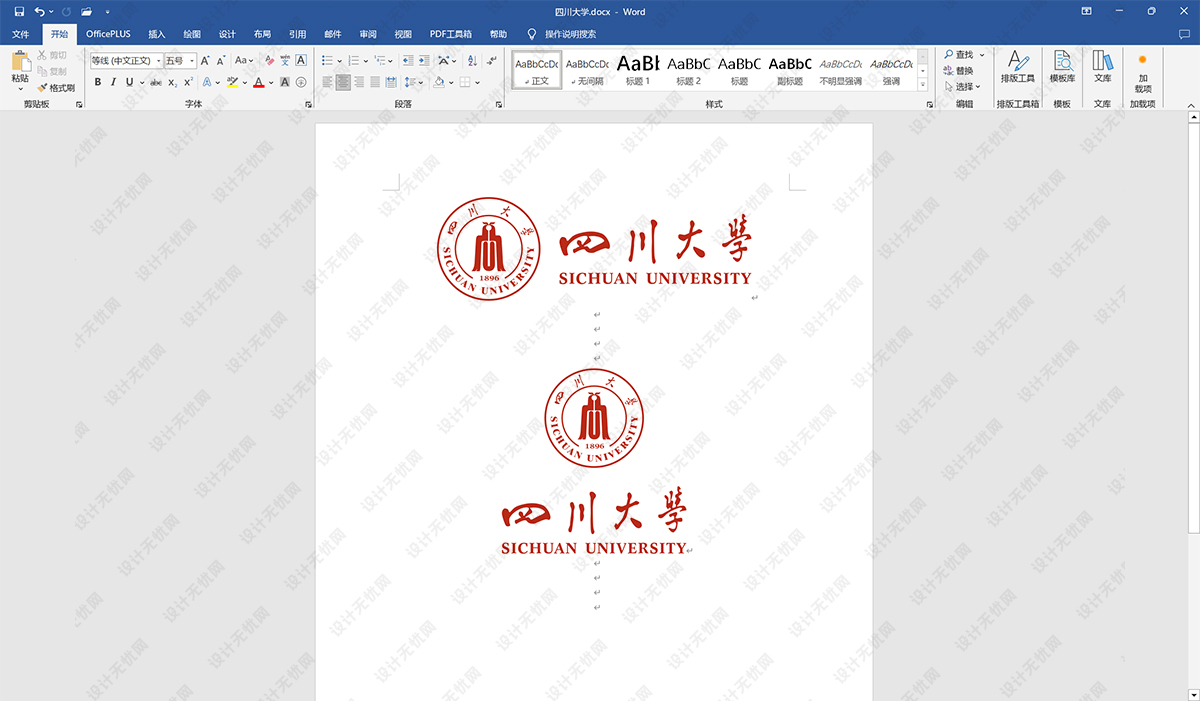
Task: Apply the red font color
Action: 257,82
